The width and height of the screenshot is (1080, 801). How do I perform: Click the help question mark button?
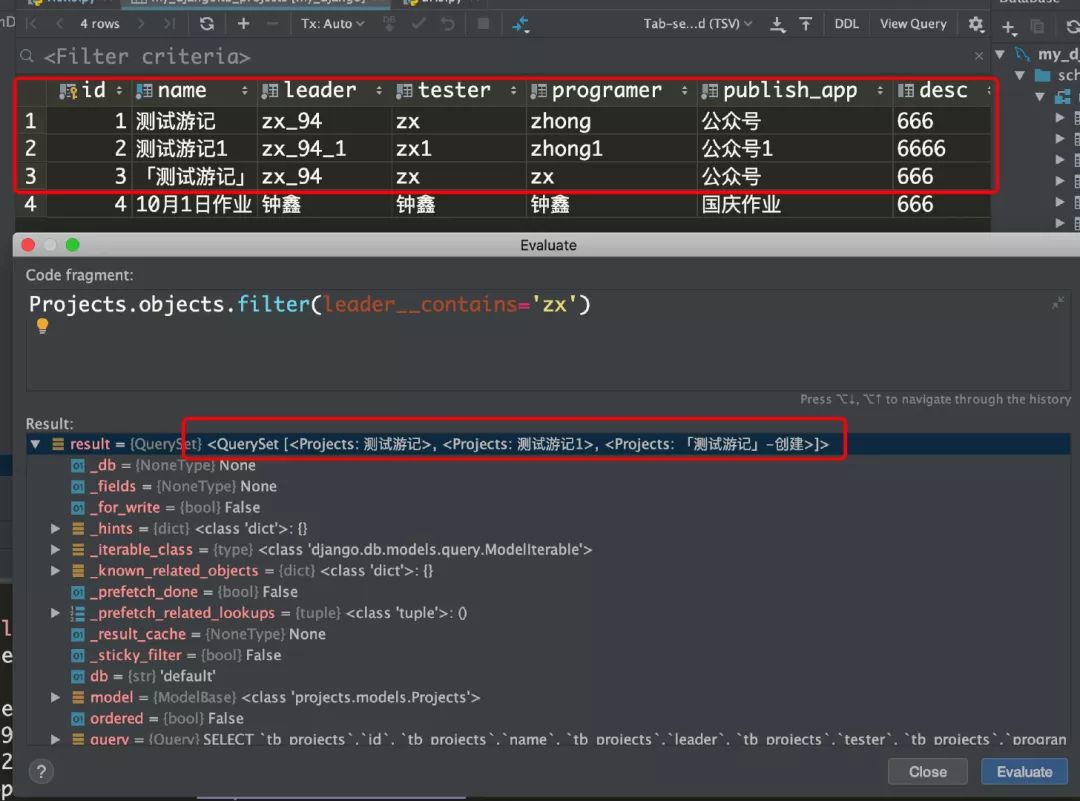[41, 771]
